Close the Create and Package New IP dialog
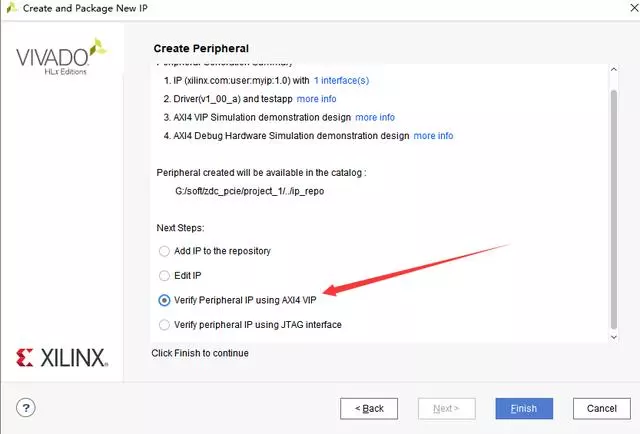This screenshot has height=434, width=640. pyautogui.click(x=634, y=7)
